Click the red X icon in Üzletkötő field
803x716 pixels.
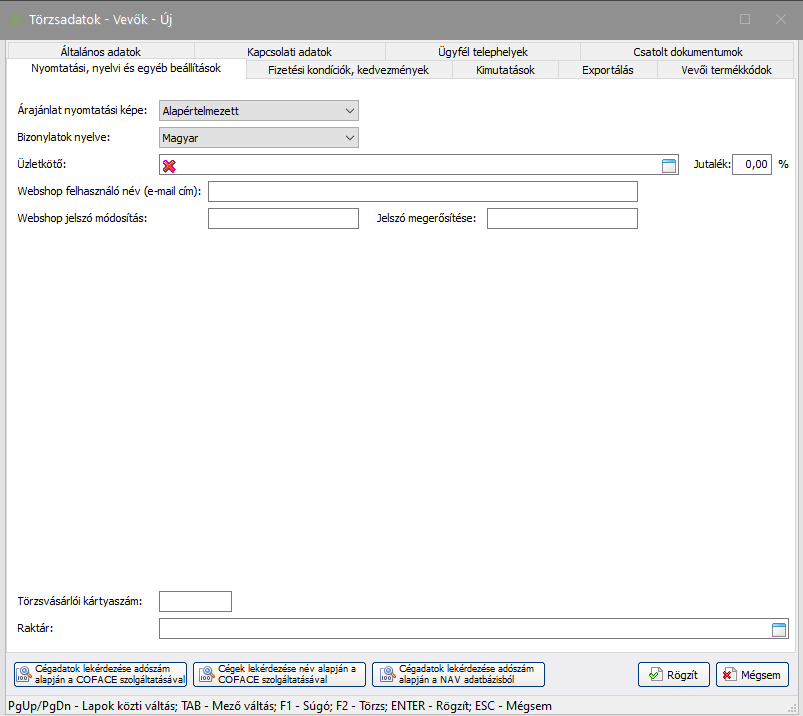169,166
